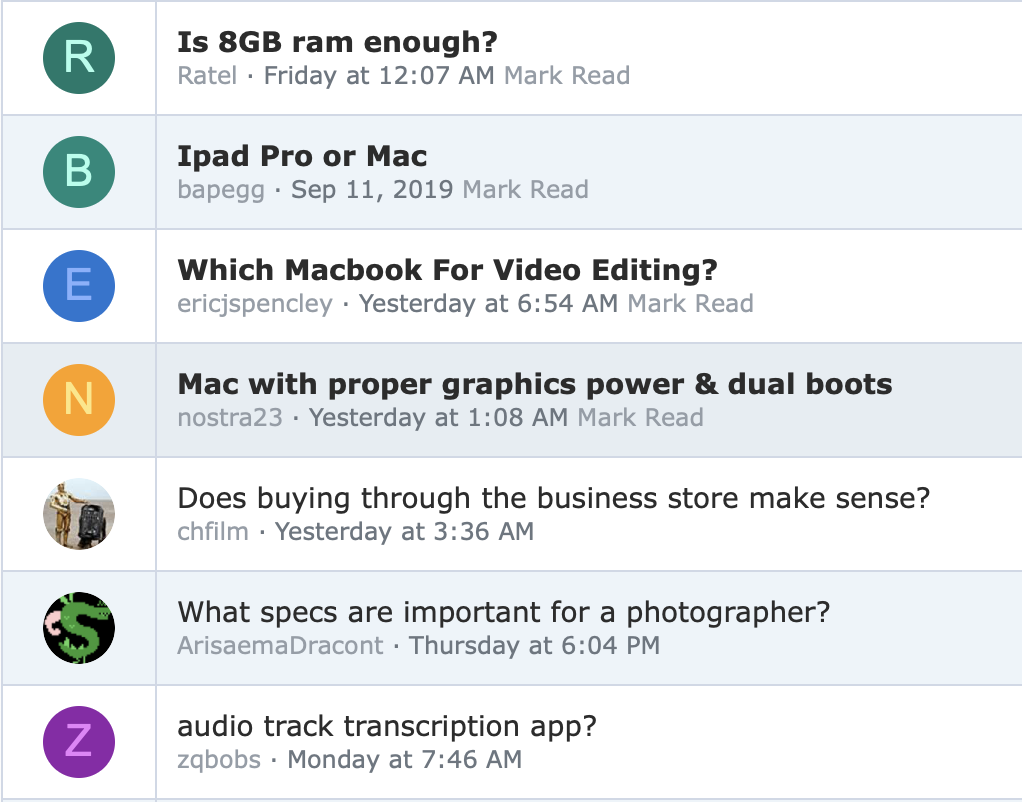This screenshot has width=1022, height=802.
Task: Click the 'Thursday at 6:04 PM' timestamp
Action: [534, 646]
